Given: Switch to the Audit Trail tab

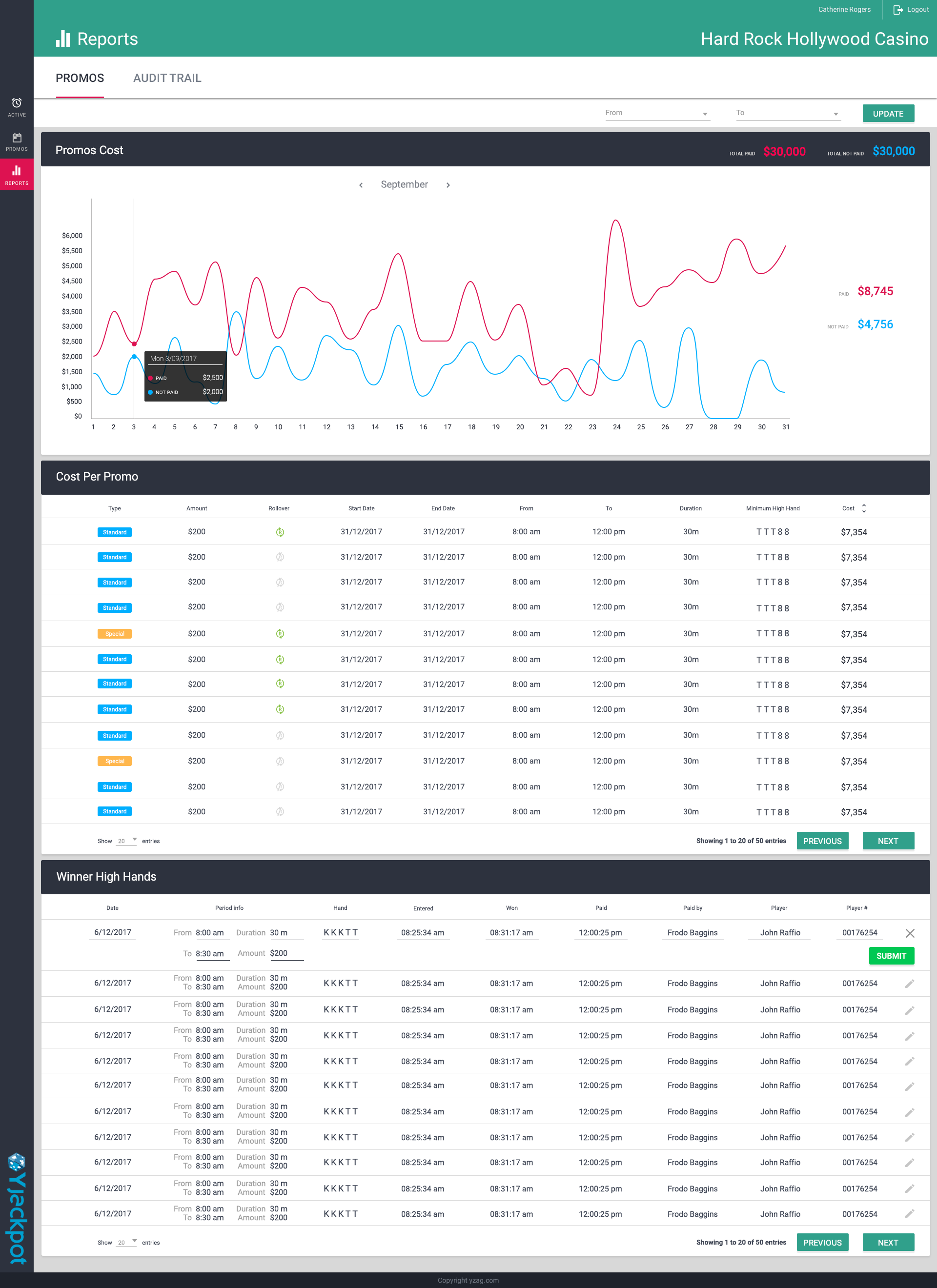Looking at the screenshot, I should (167, 79).
